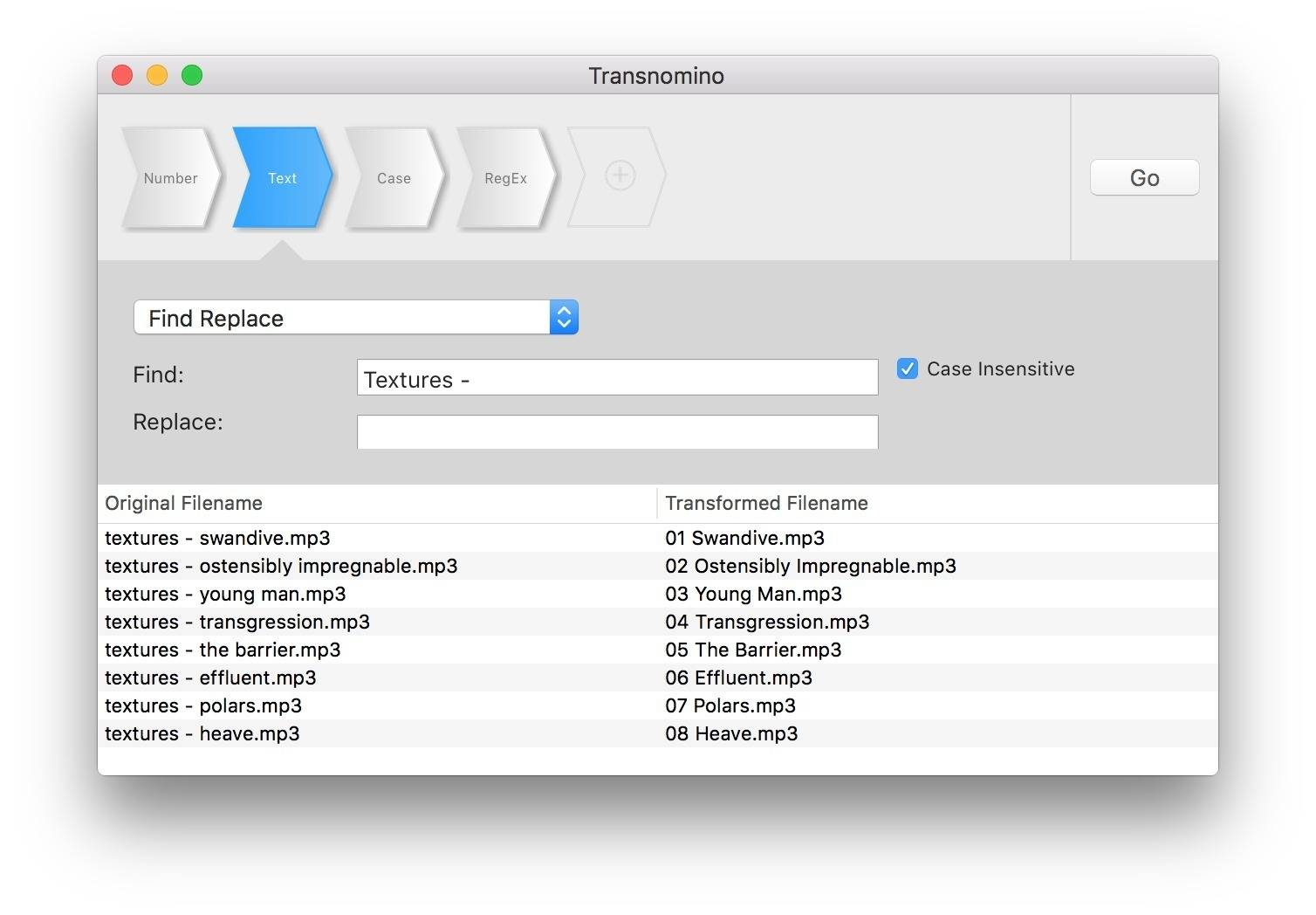Select the textures - effluent.mp3 row

(210, 678)
